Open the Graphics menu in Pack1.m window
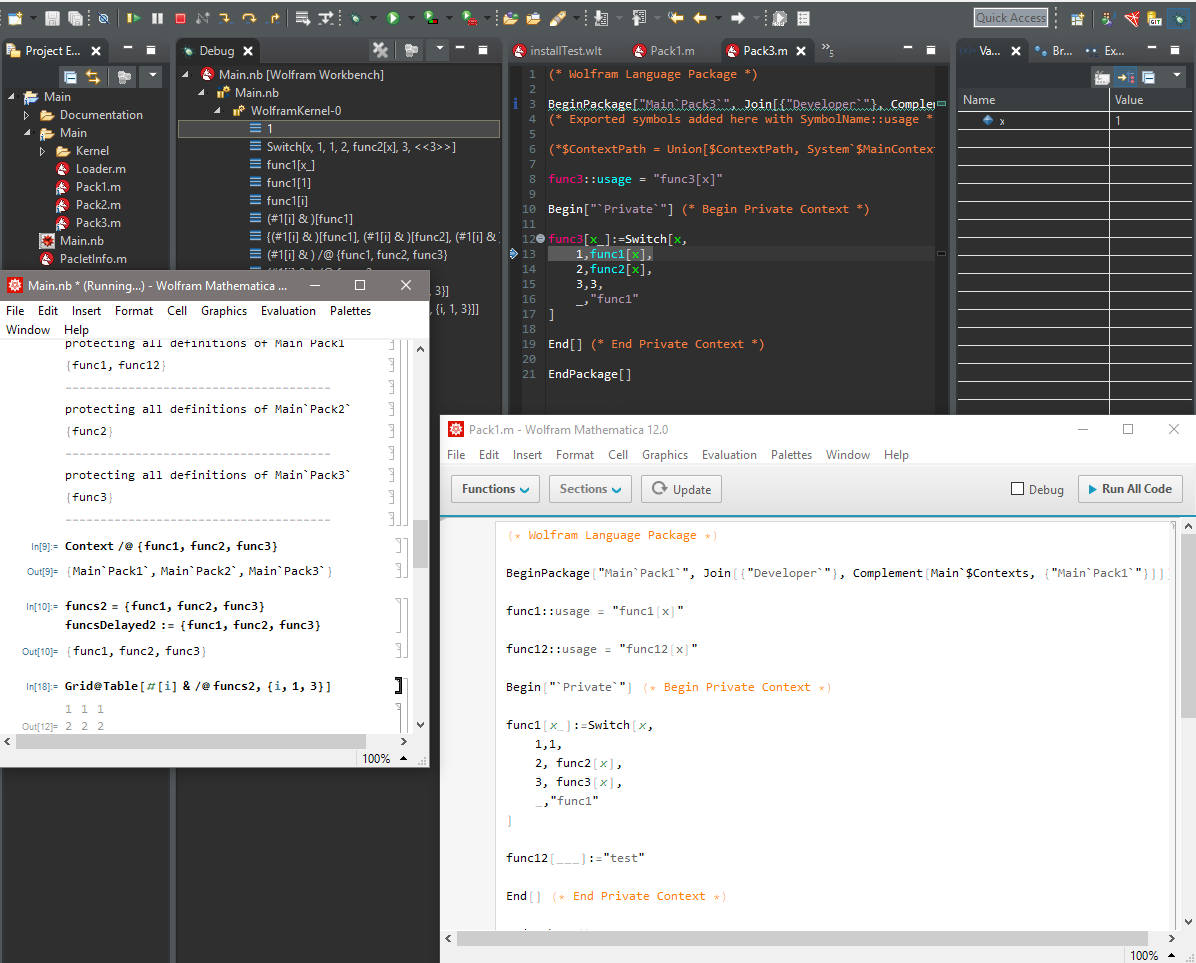Viewport: 1196px width, 963px height. 664,455
